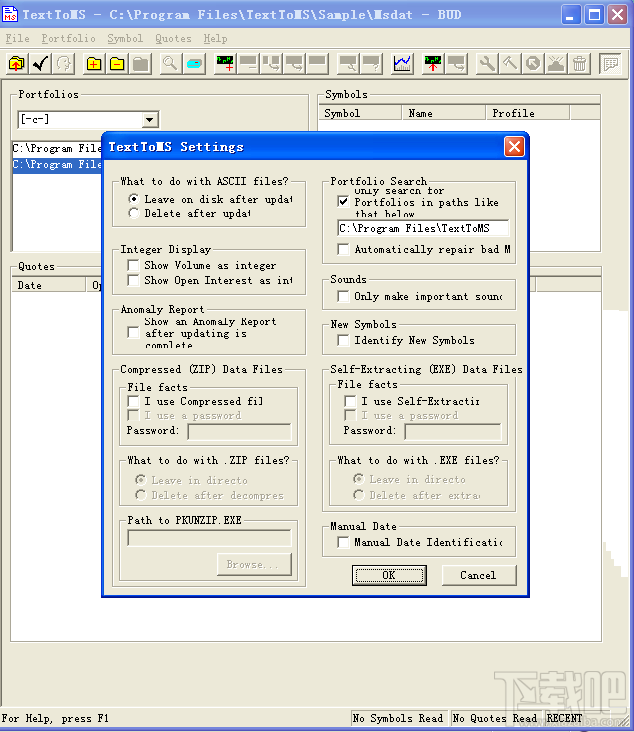Click the trash can delete icon
634x732 pixels.
579,63
